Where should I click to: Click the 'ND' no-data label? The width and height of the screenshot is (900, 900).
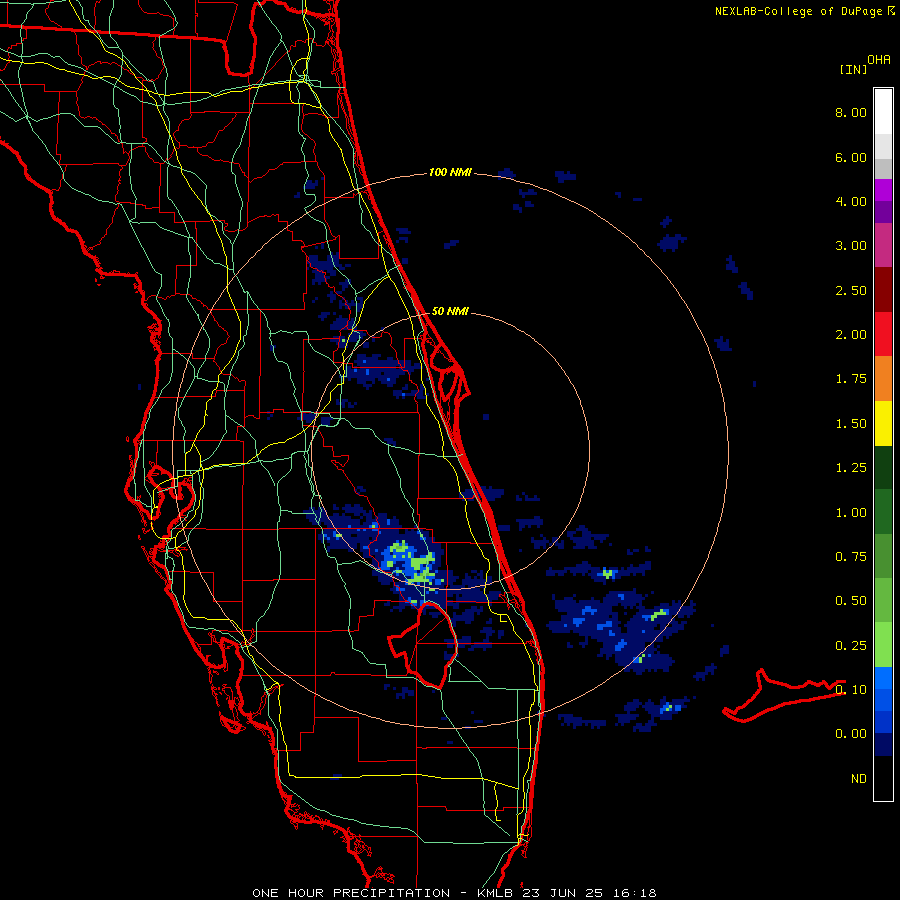coord(859,779)
